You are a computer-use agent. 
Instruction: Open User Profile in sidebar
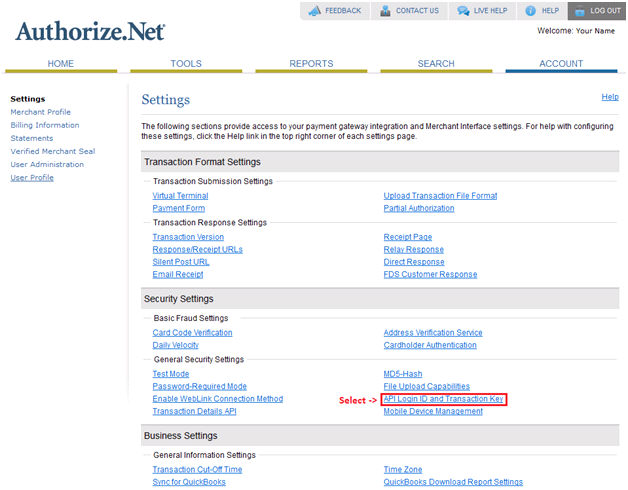point(32,177)
